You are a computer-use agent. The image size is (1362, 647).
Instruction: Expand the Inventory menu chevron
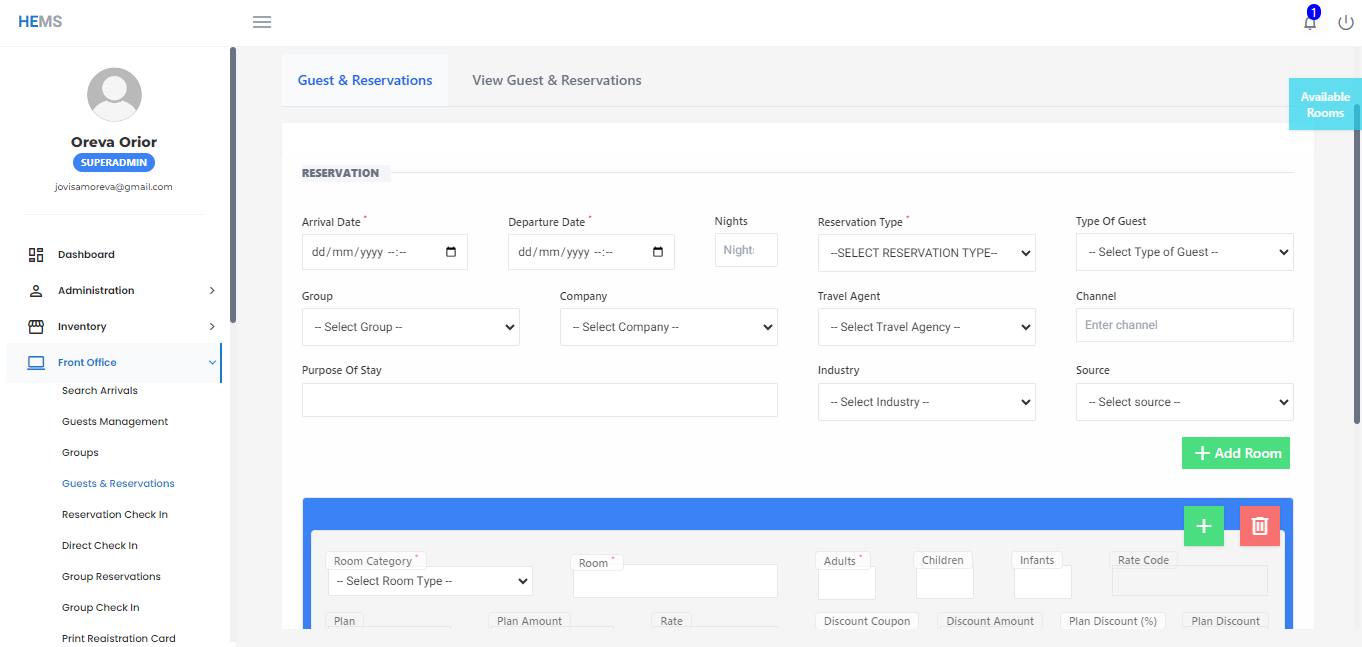(x=212, y=327)
